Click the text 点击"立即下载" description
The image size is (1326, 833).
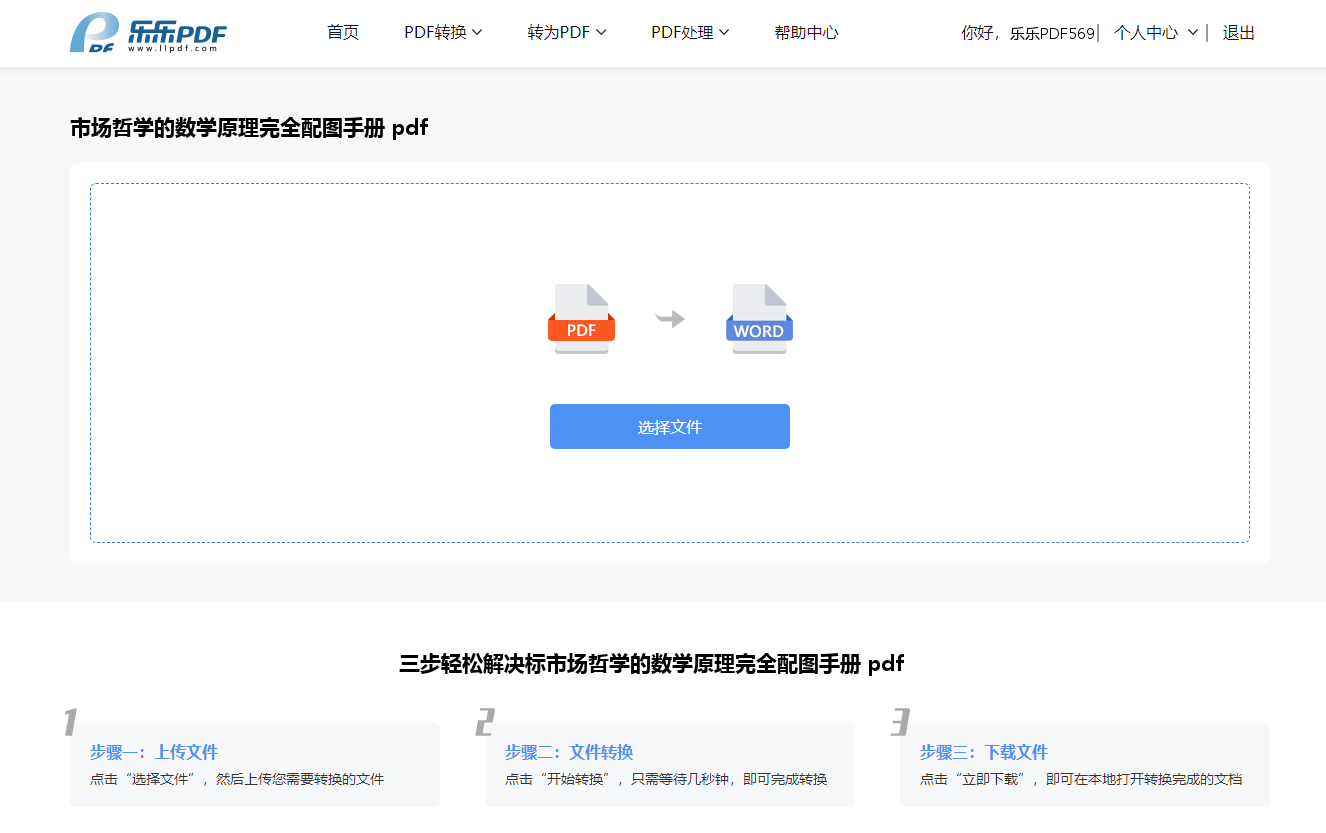[1081, 779]
